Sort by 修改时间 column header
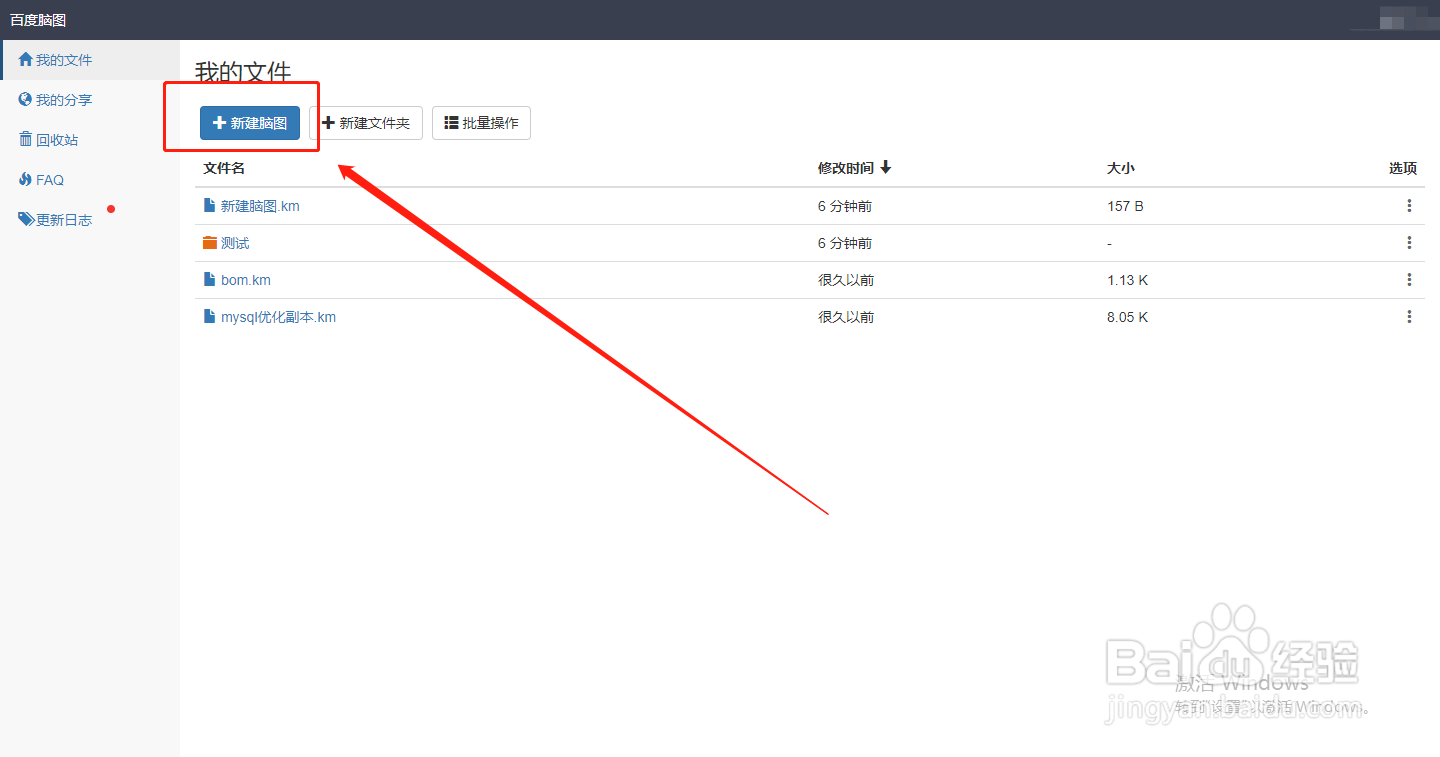The height and width of the screenshot is (757, 1440). pos(854,168)
